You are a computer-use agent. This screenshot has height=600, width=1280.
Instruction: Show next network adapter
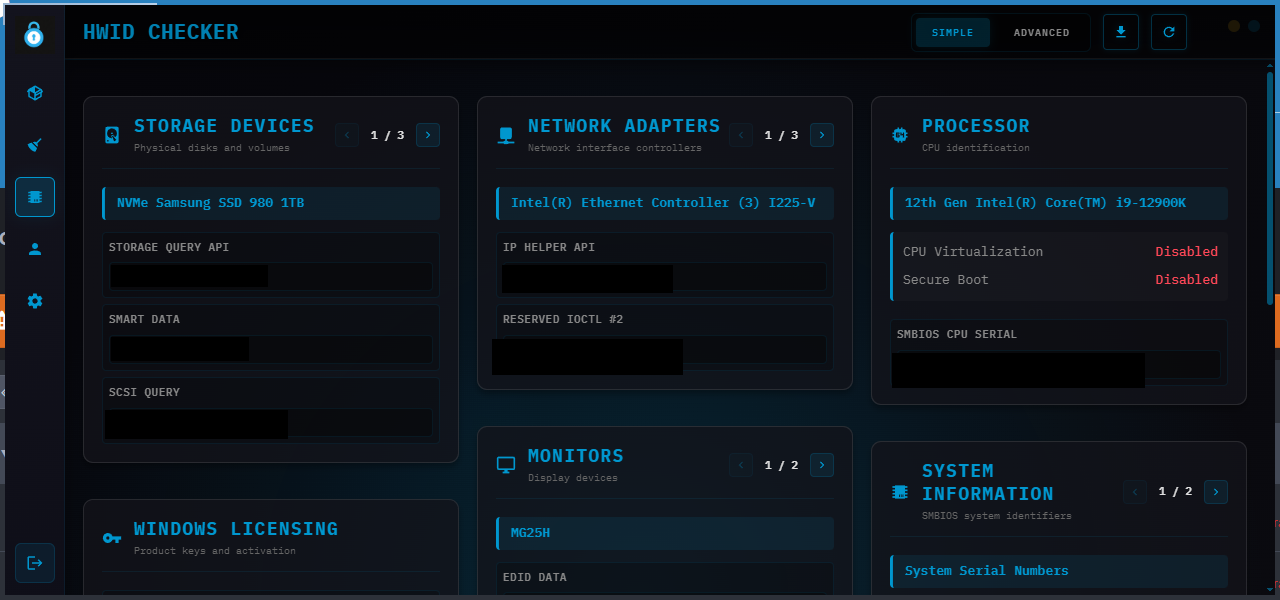(x=822, y=135)
